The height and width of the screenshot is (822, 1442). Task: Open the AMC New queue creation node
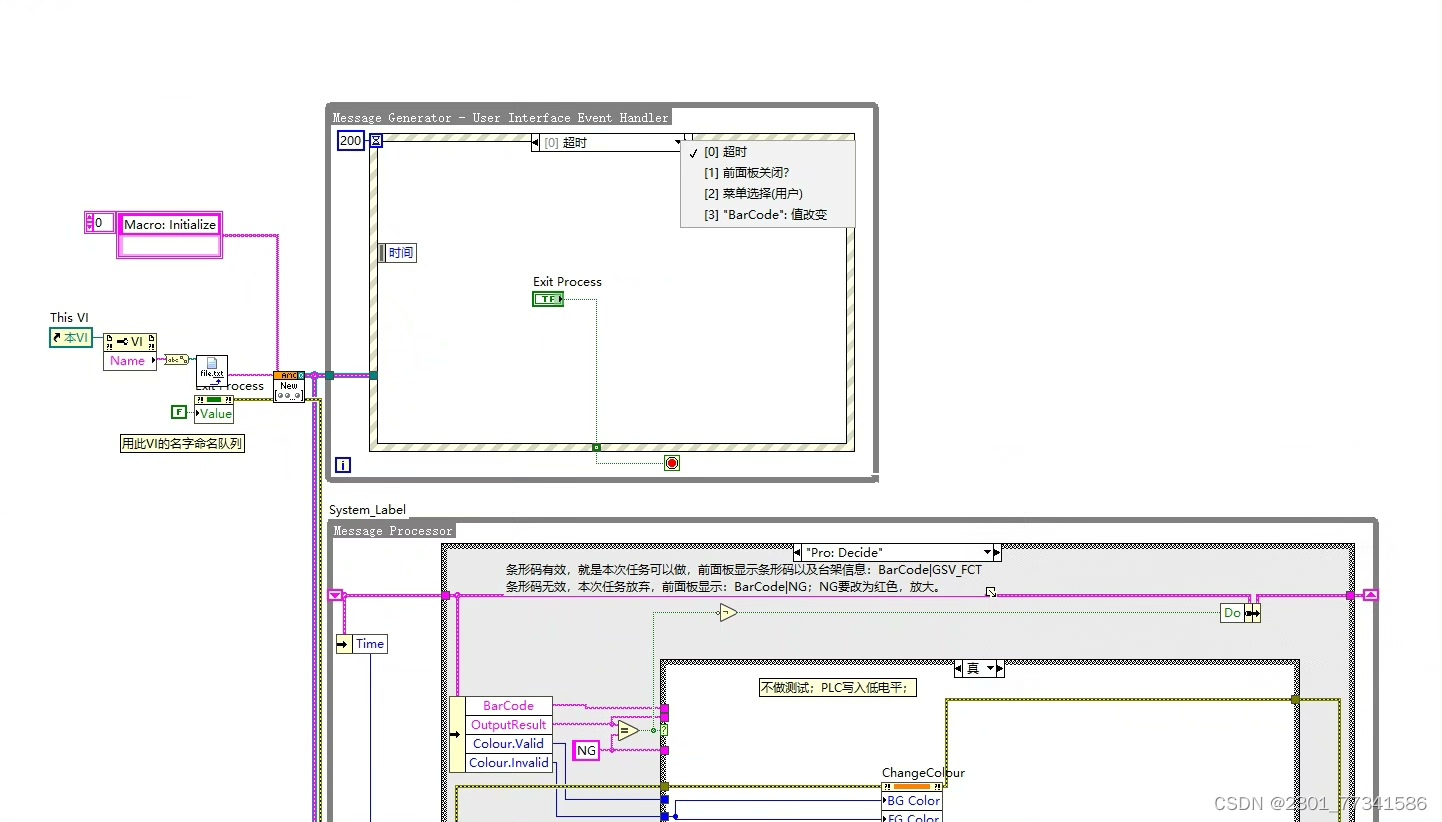[289, 387]
